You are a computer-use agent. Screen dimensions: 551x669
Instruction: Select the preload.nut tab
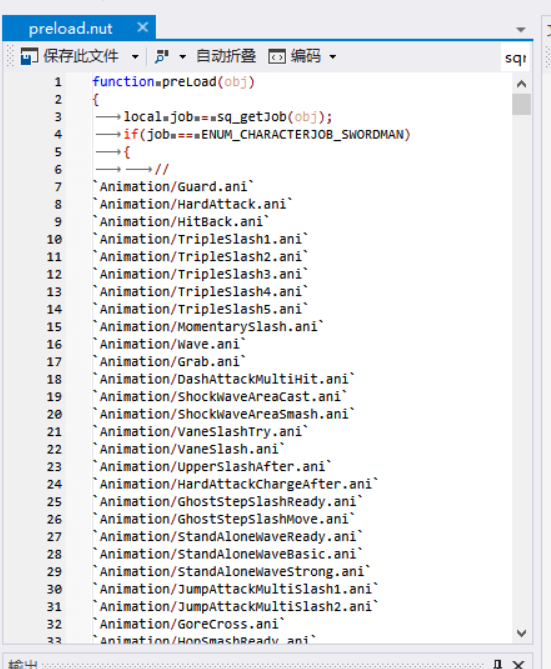coord(70,29)
